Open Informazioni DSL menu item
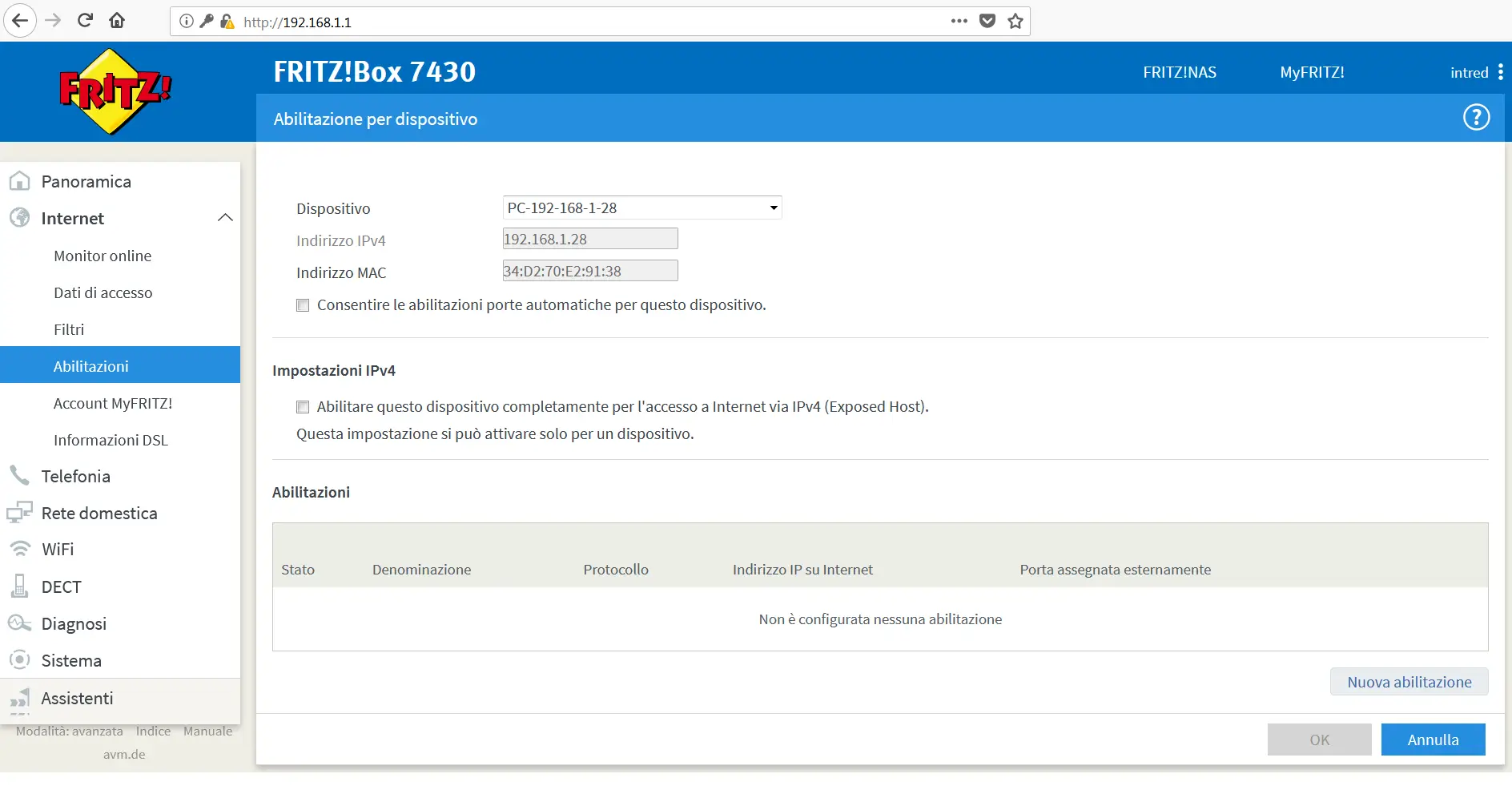The image size is (1512, 794). point(111,440)
